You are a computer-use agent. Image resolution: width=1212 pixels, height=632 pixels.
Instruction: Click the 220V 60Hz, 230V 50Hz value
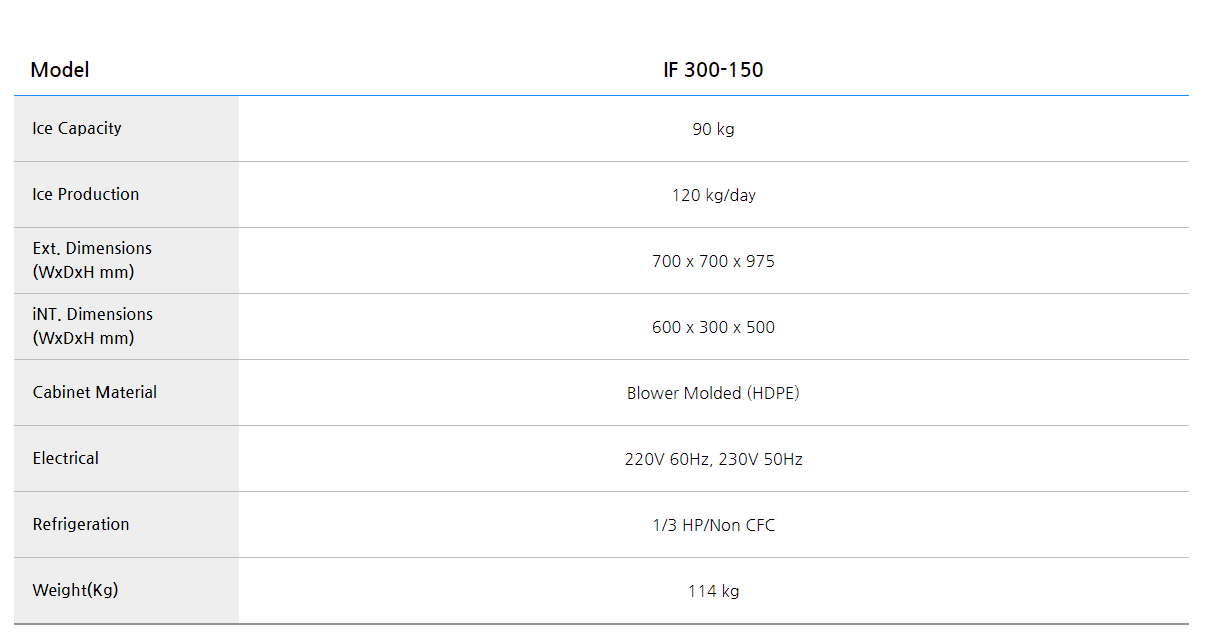[713, 459]
